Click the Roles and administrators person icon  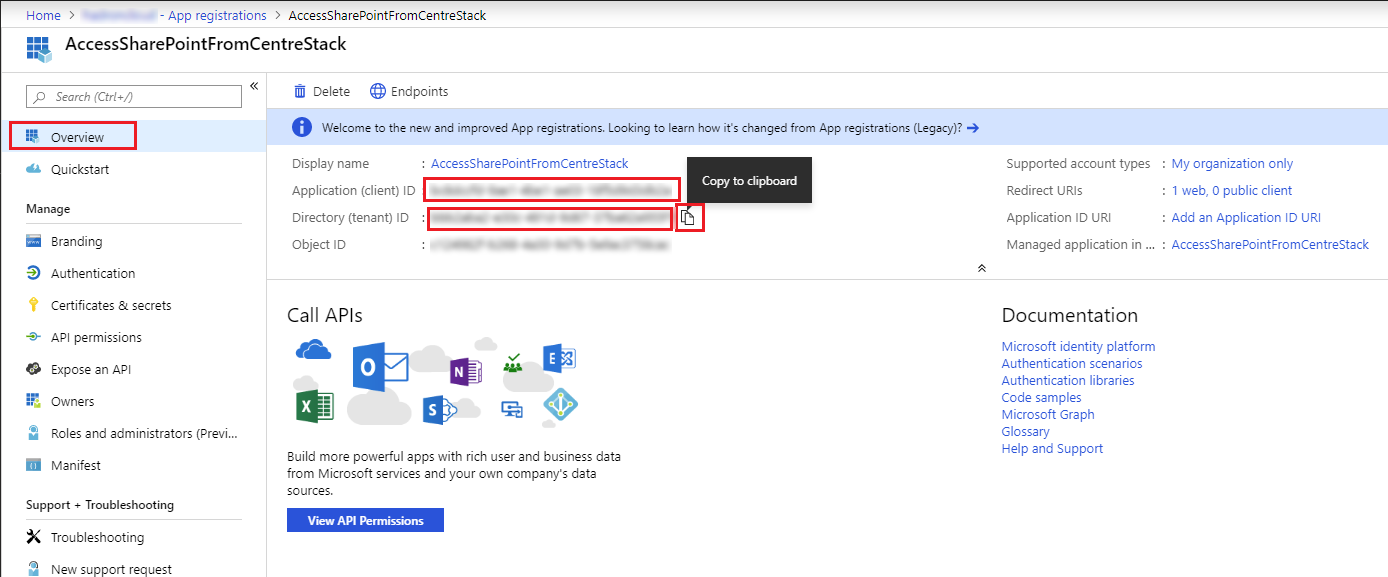(33, 433)
